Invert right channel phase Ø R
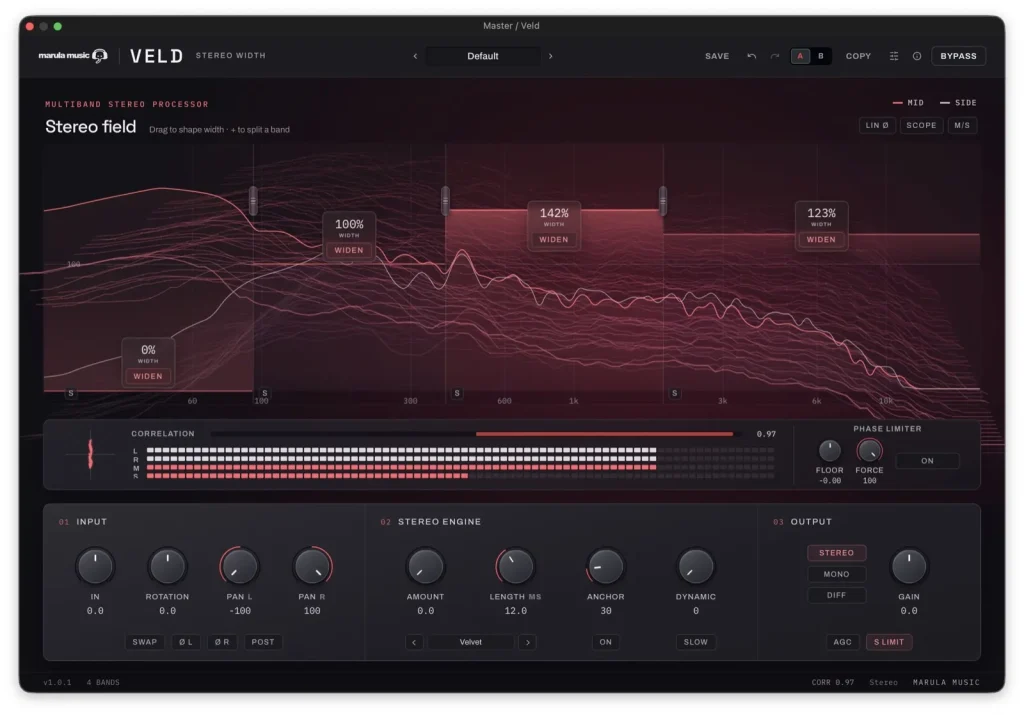Image resolution: width=1024 pixels, height=715 pixels. [x=222, y=643]
